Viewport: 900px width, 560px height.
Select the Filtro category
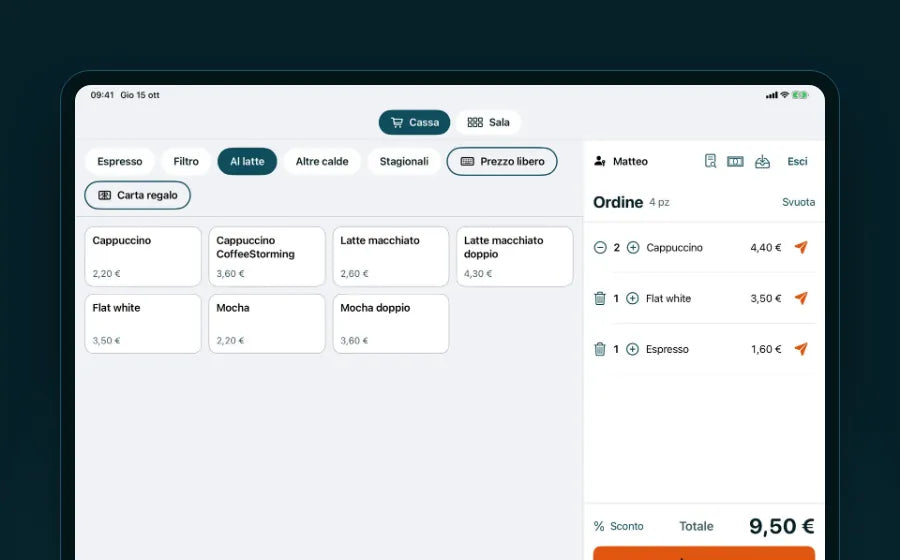186,161
